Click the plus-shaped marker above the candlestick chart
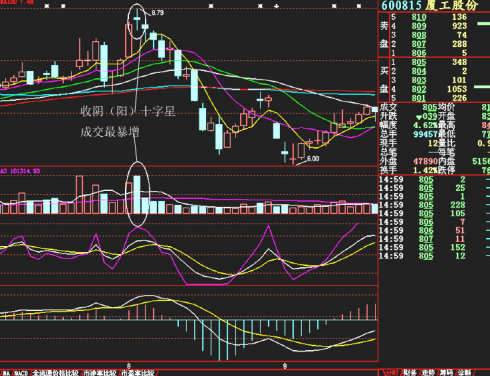 click(276, 6)
